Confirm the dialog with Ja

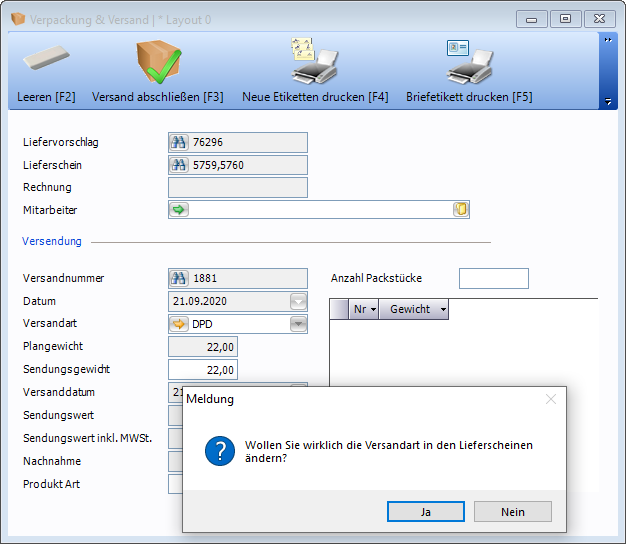tap(426, 511)
